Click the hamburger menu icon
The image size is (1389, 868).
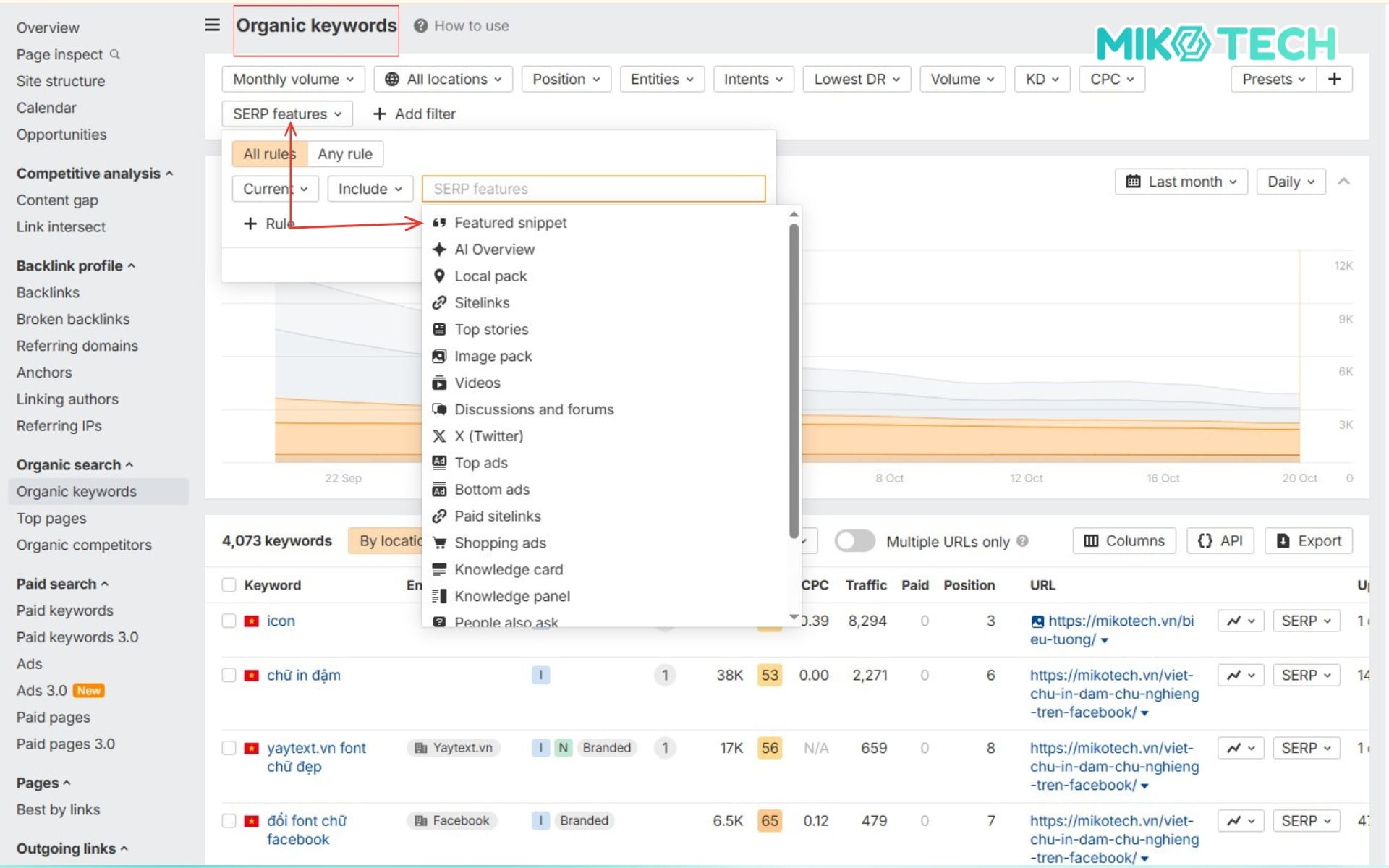pyautogui.click(x=212, y=25)
